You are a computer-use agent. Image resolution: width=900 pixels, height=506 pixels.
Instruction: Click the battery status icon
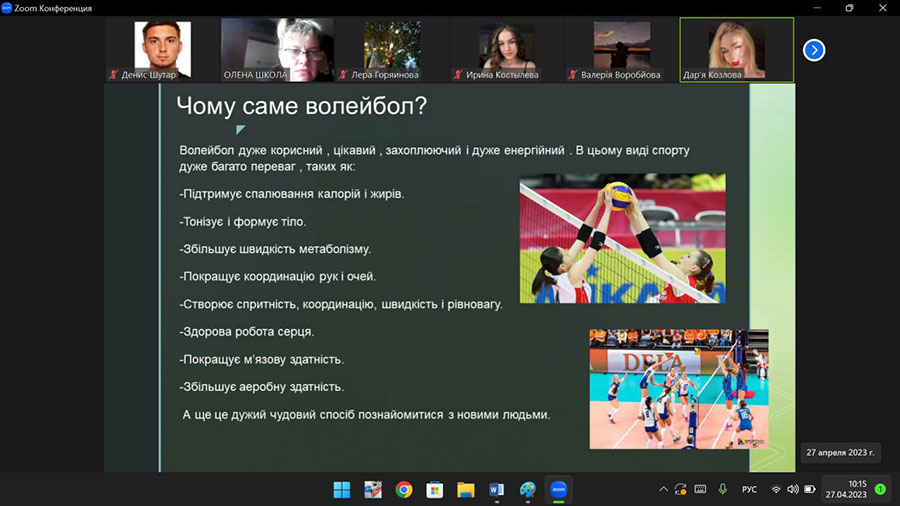810,489
